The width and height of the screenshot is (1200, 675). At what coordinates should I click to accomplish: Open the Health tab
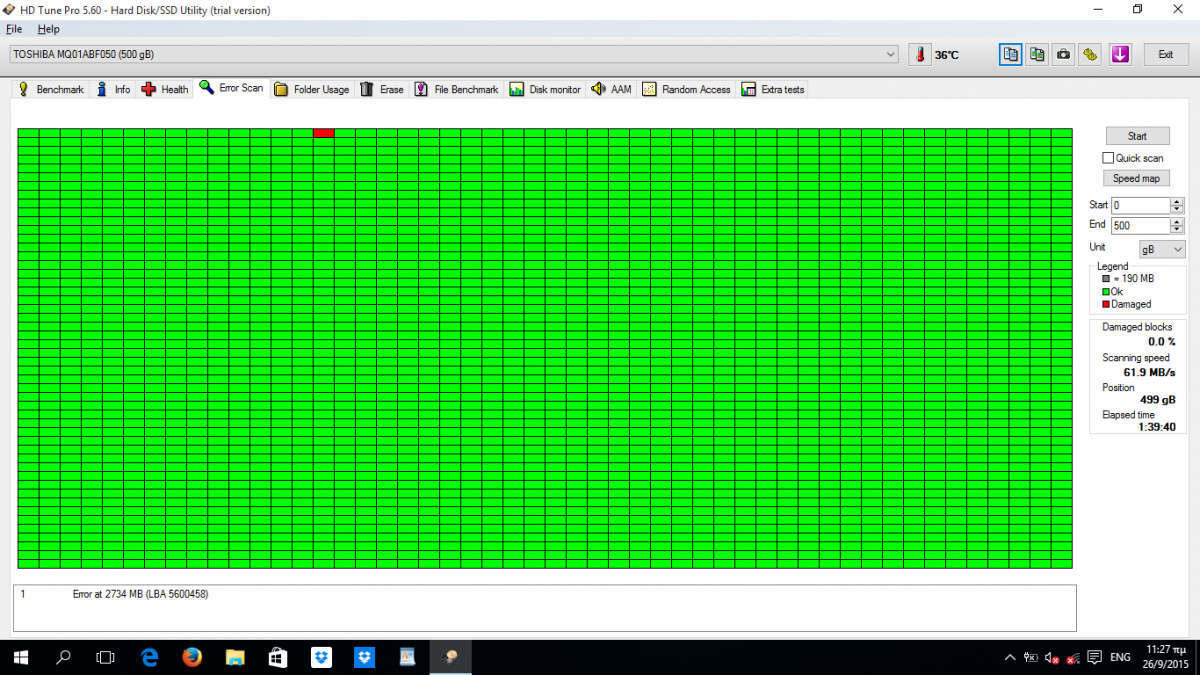165,89
